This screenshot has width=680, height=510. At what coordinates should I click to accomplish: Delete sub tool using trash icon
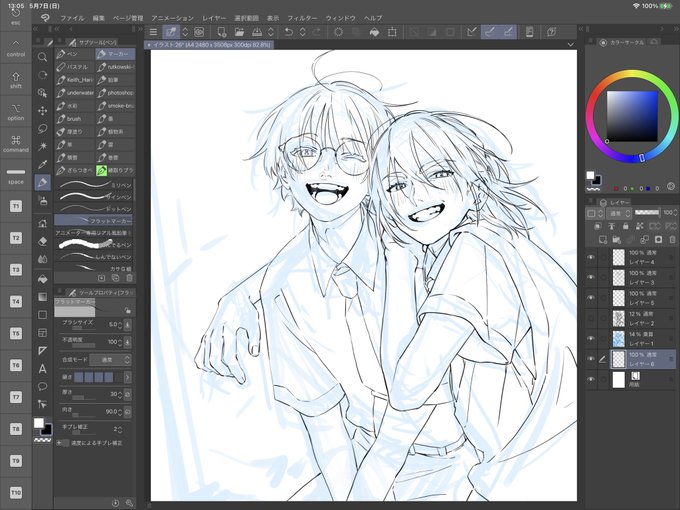click(x=129, y=278)
